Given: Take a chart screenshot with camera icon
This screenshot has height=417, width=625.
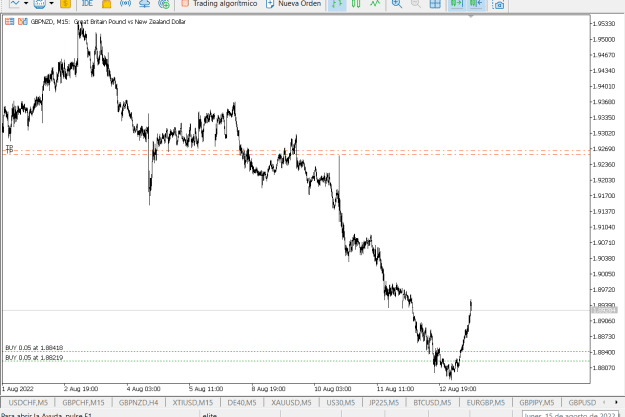Looking at the screenshot, I should (x=498, y=5).
